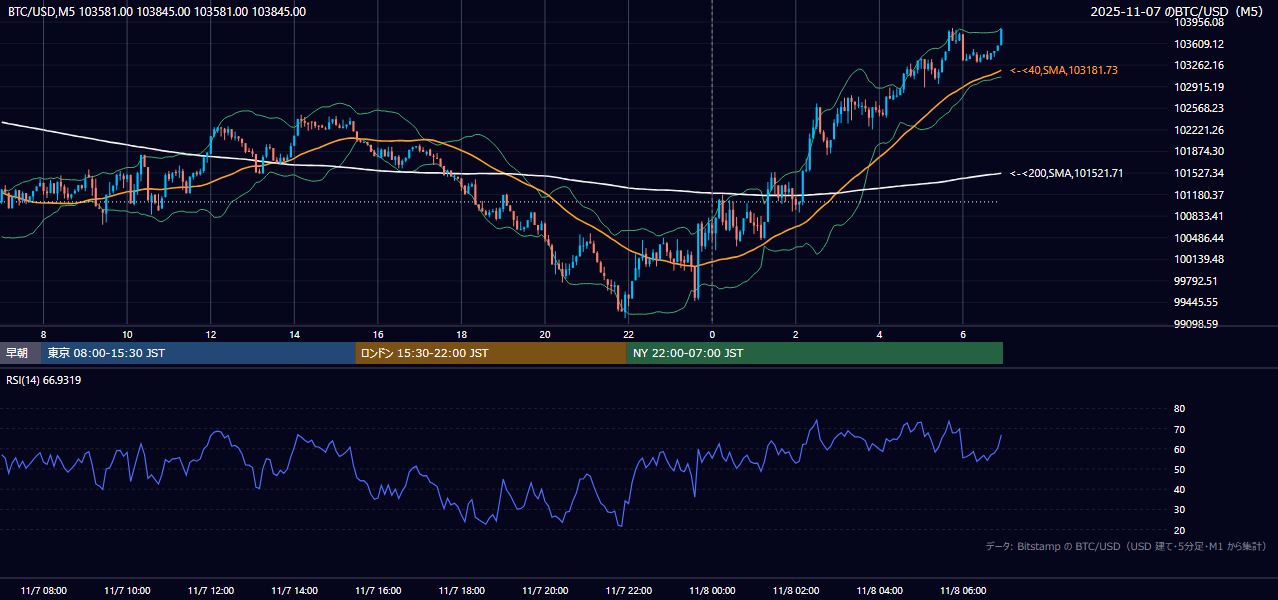The image size is (1278, 600).
Task: Click hour label 8 under the price chart
Action: click(43, 334)
